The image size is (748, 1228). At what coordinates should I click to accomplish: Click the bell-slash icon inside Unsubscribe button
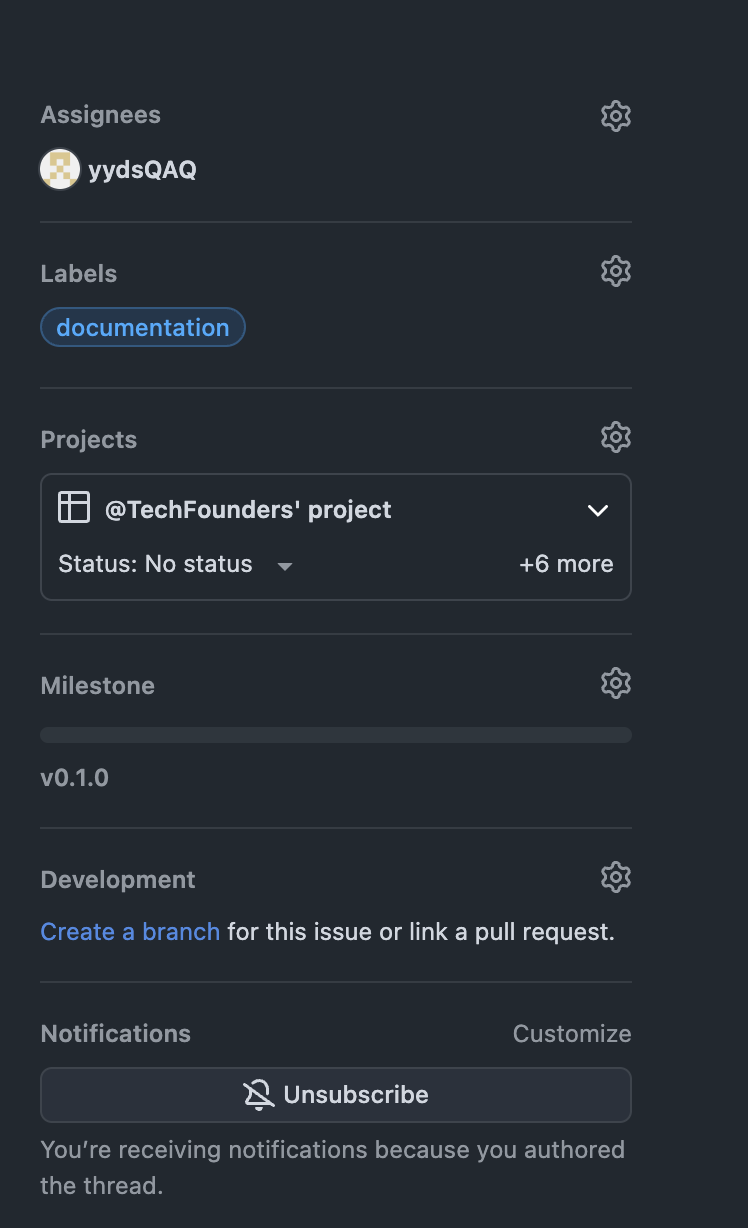[x=260, y=1094]
